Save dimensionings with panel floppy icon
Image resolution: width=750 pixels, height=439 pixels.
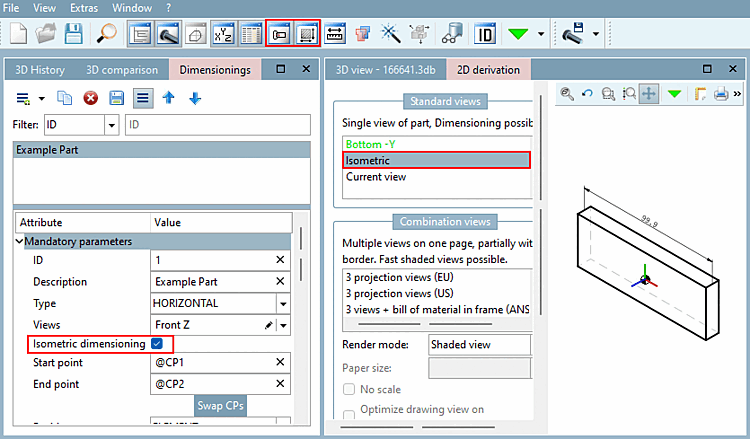[x=116, y=98]
